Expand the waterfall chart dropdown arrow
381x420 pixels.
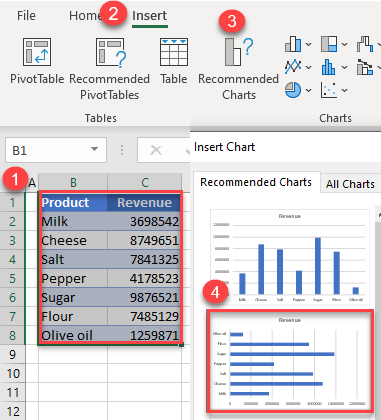pos(379,44)
